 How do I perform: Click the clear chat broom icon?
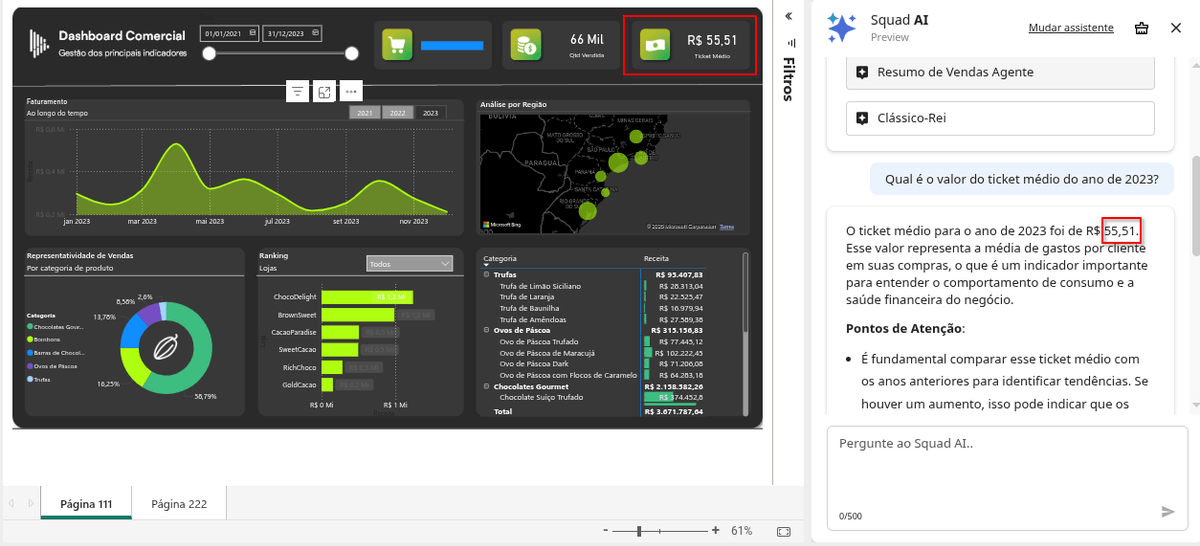pyautogui.click(x=1141, y=28)
